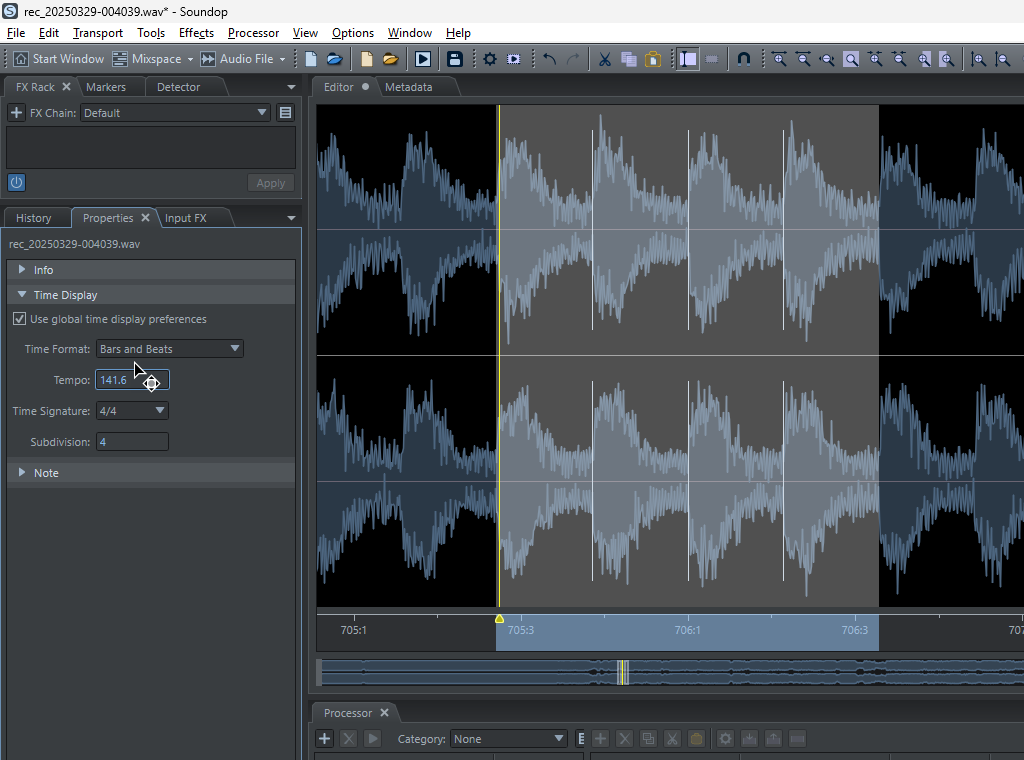Add an effect with the FX Chain plus icon
The height and width of the screenshot is (760, 1024).
coord(16,113)
